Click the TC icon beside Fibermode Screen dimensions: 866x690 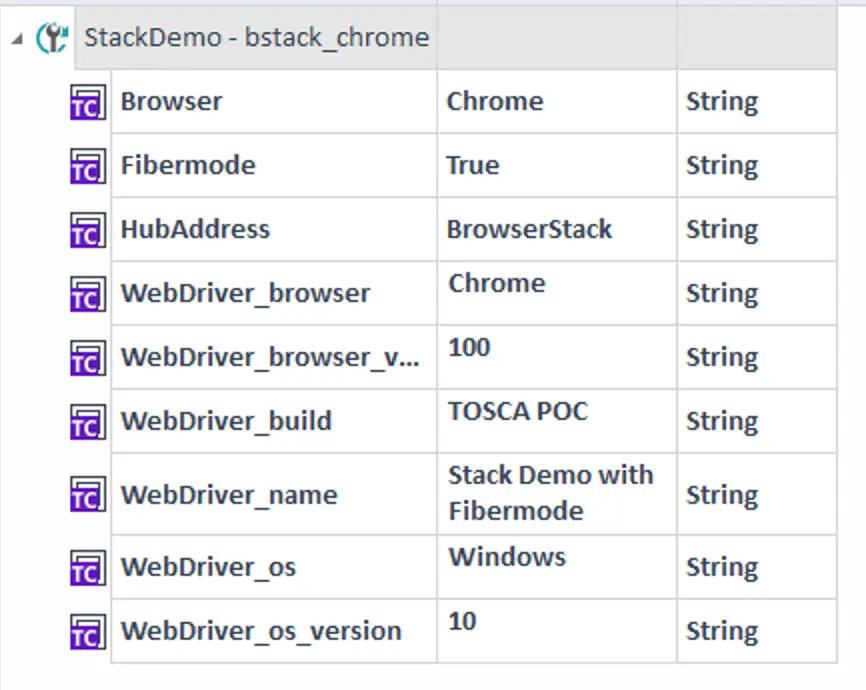coord(87,166)
